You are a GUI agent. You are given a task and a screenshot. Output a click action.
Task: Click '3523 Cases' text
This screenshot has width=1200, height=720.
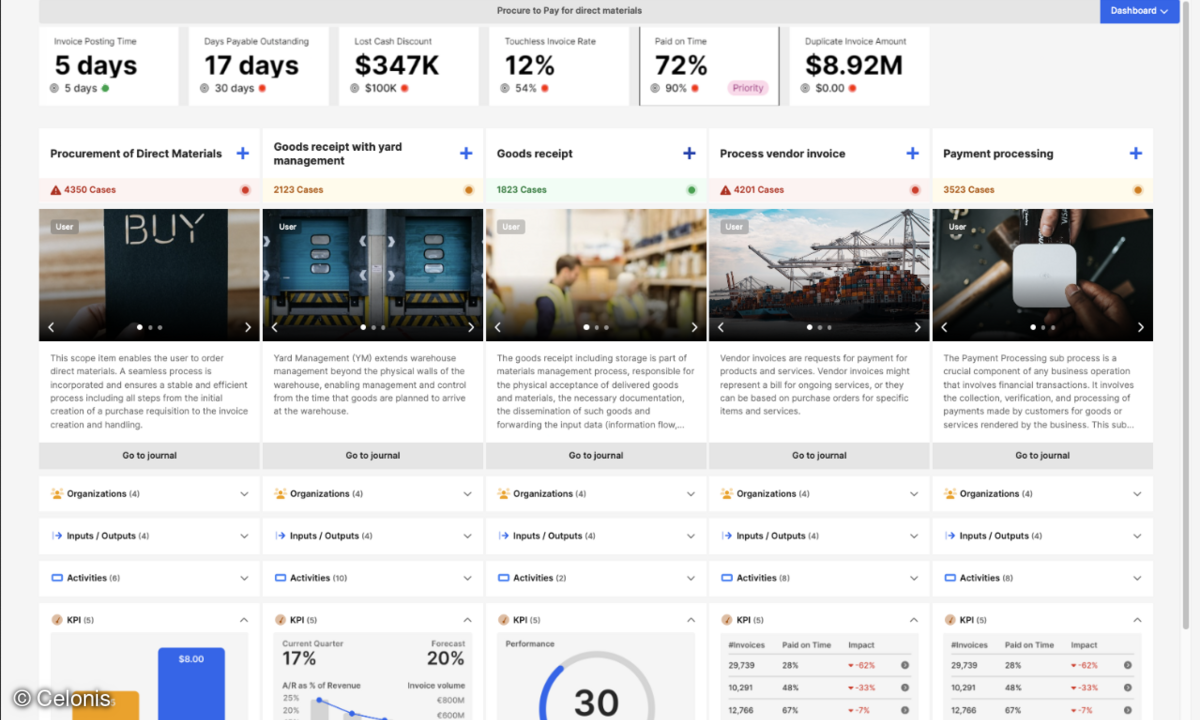(968, 190)
